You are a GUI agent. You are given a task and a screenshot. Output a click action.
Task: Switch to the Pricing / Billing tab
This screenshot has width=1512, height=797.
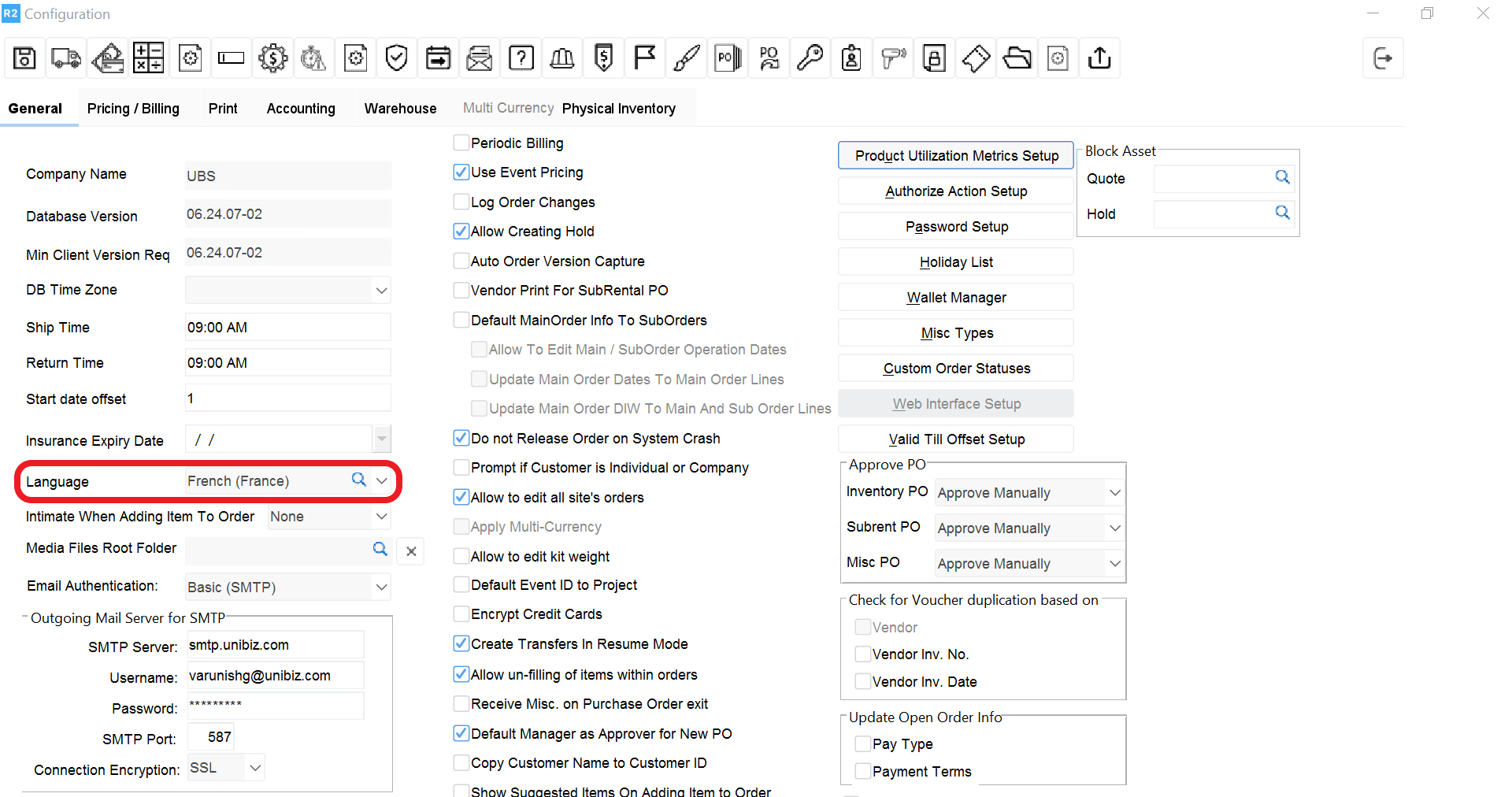coord(133,109)
